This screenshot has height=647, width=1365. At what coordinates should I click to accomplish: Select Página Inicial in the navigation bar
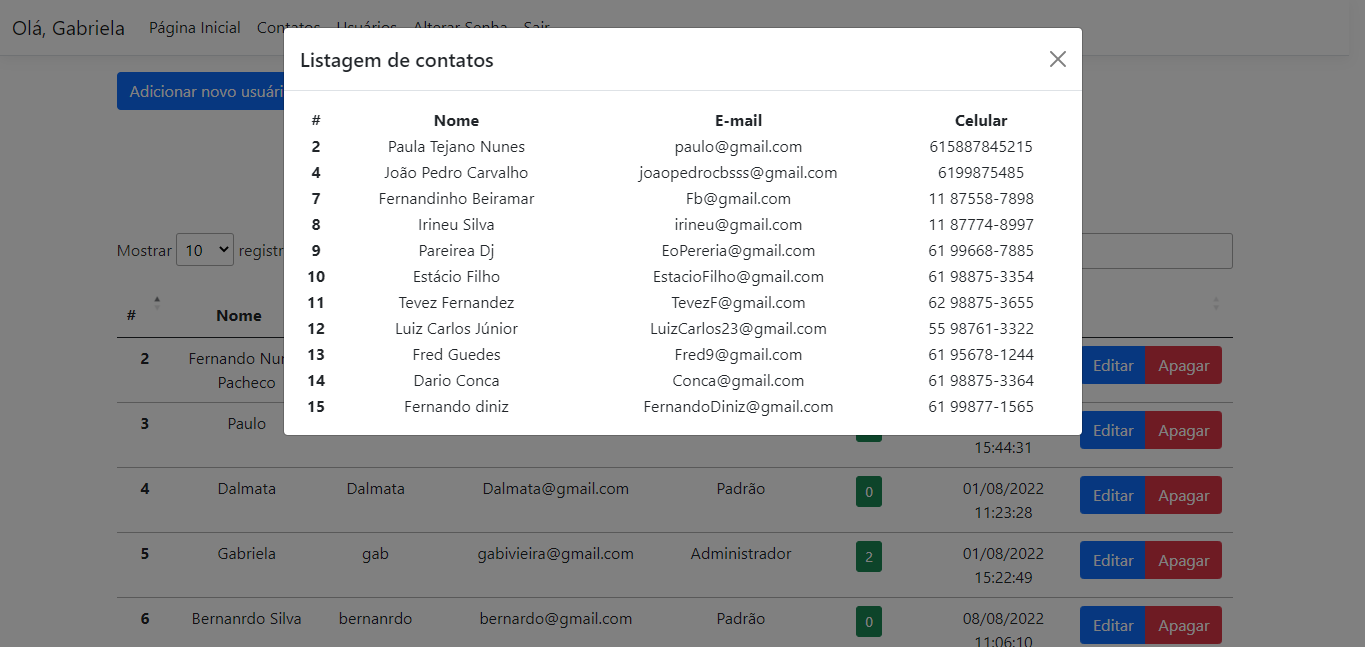pyautogui.click(x=194, y=27)
